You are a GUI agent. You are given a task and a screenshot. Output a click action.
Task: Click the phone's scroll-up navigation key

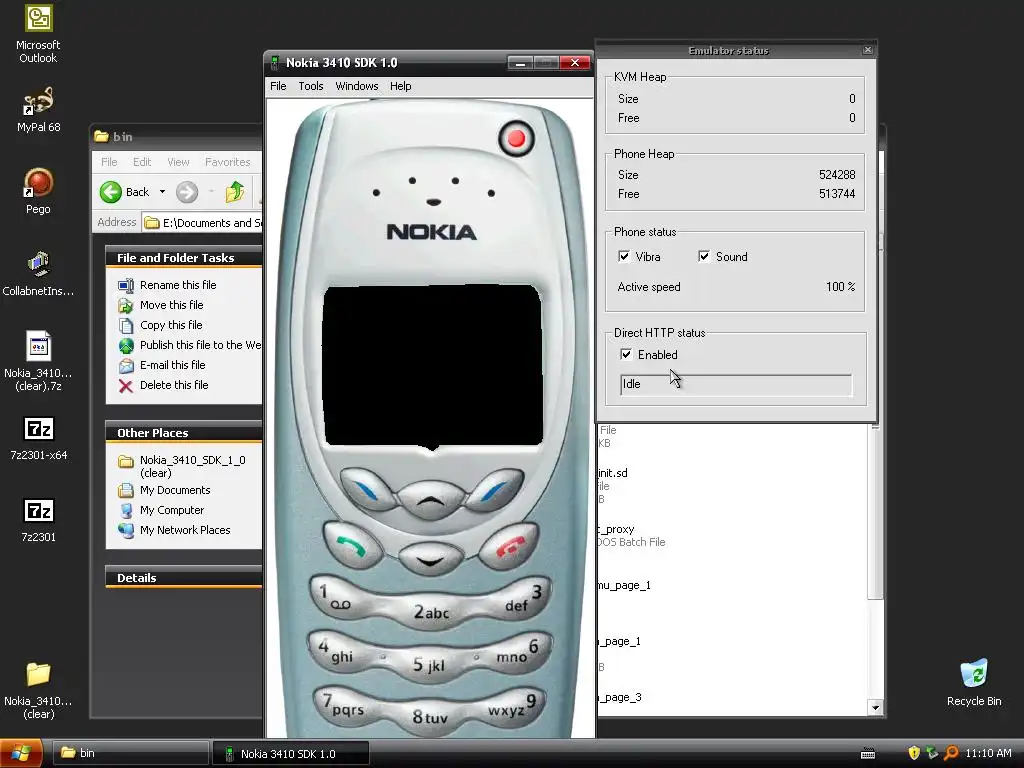click(x=430, y=500)
